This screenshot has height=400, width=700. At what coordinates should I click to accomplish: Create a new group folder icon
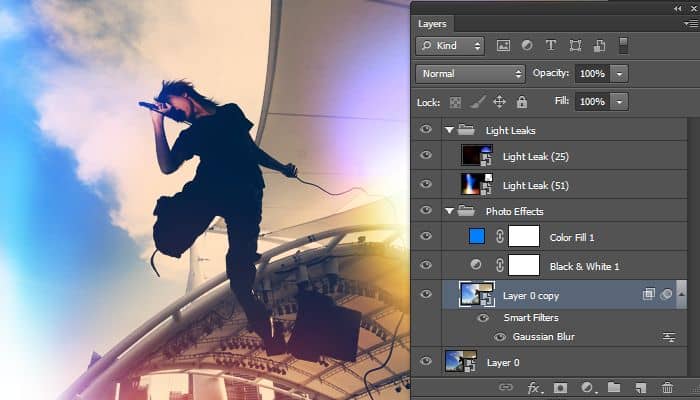(x=614, y=387)
